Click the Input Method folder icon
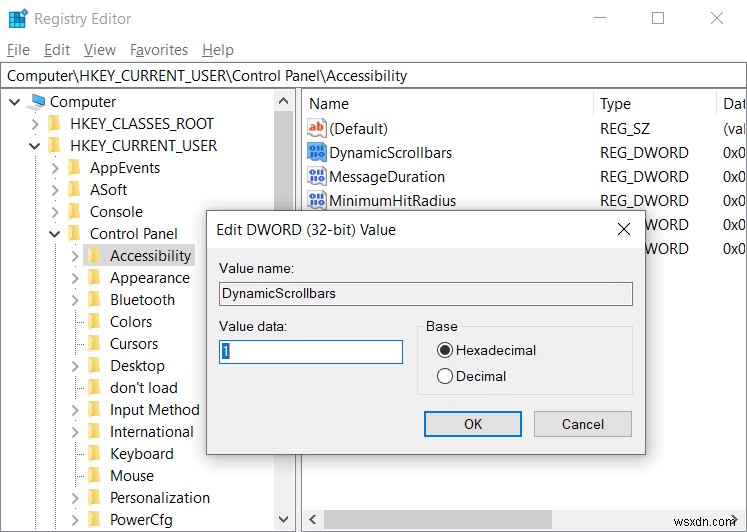This screenshot has height=532, width=747. tap(94, 410)
